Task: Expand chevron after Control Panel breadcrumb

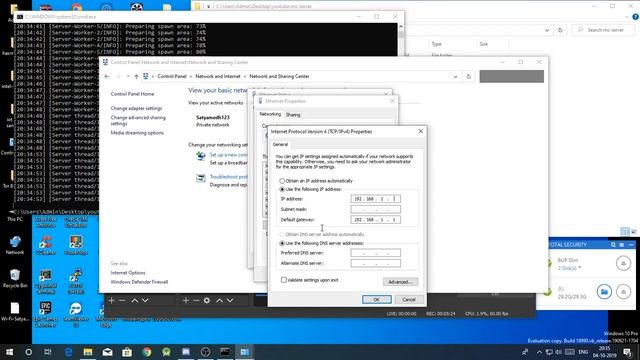Action: (191, 76)
